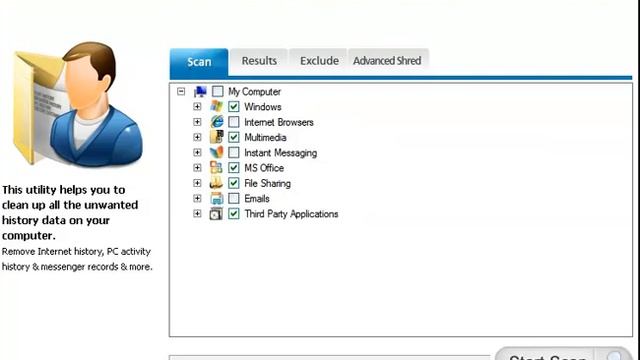Click the Emails envelope icon

[216, 198]
